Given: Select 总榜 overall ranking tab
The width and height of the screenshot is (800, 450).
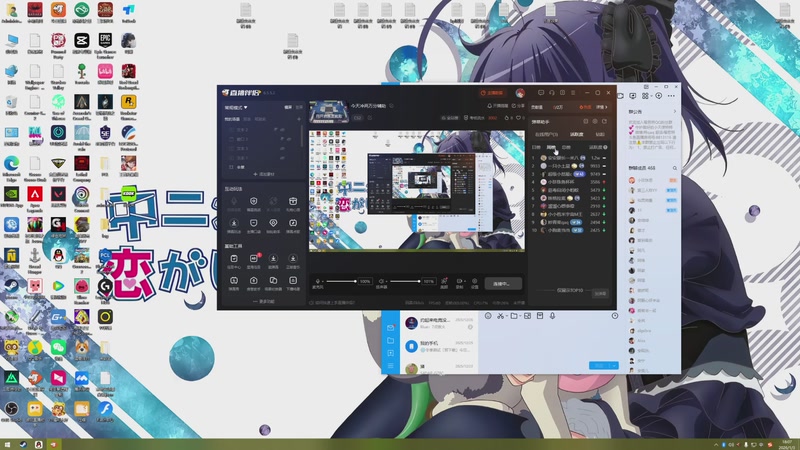Looking at the screenshot, I should point(566,147).
